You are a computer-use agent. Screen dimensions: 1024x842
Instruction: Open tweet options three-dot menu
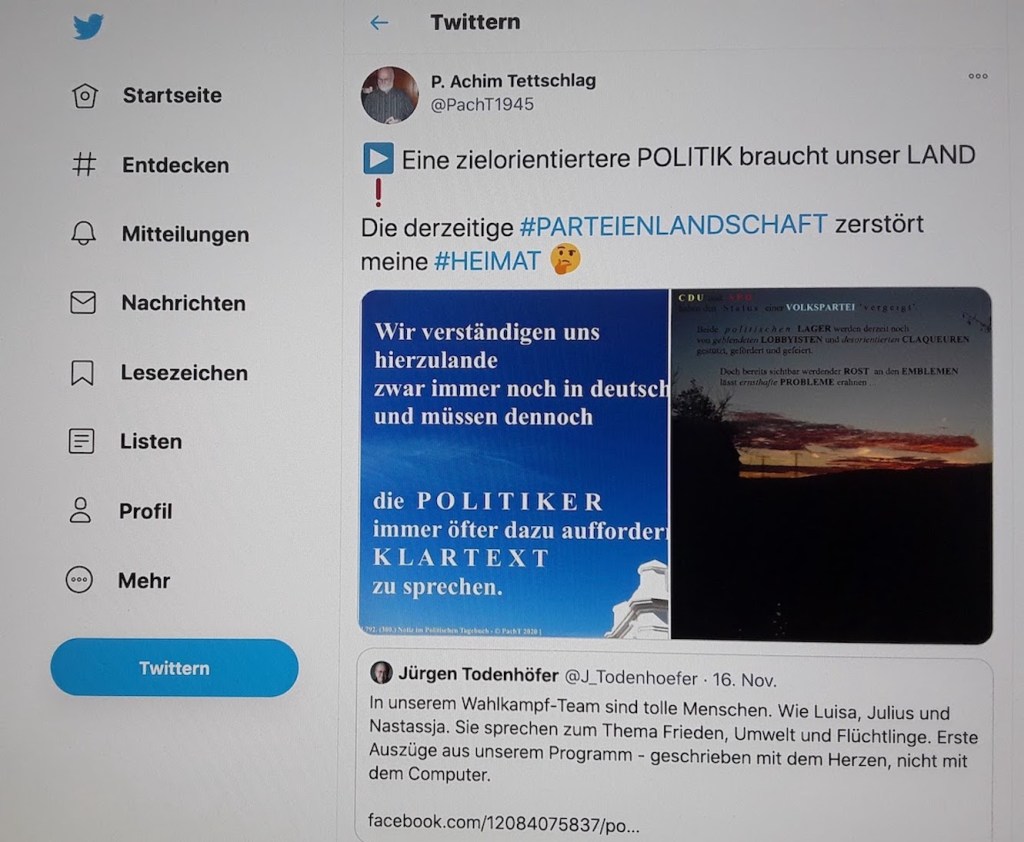click(x=978, y=76)
